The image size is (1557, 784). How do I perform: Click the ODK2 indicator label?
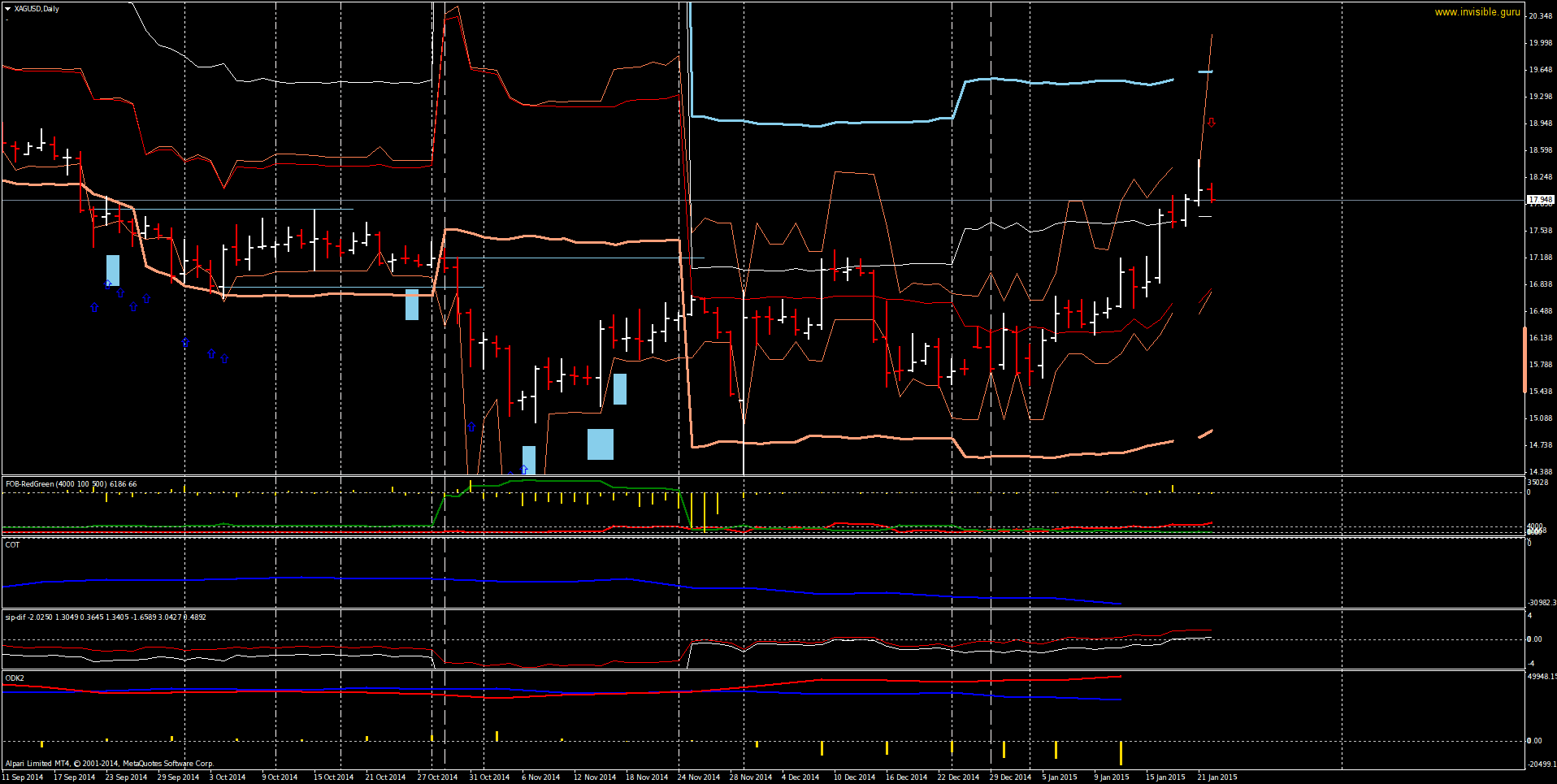(15, 678)
